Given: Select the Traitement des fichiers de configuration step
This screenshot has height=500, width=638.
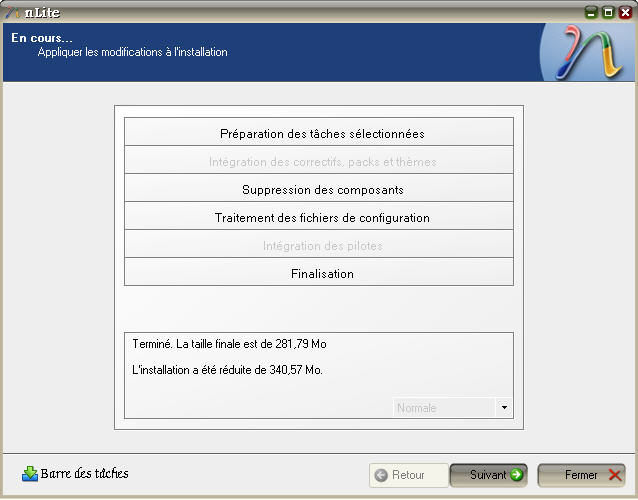Looking at the screenshot, I should point(319,216).
